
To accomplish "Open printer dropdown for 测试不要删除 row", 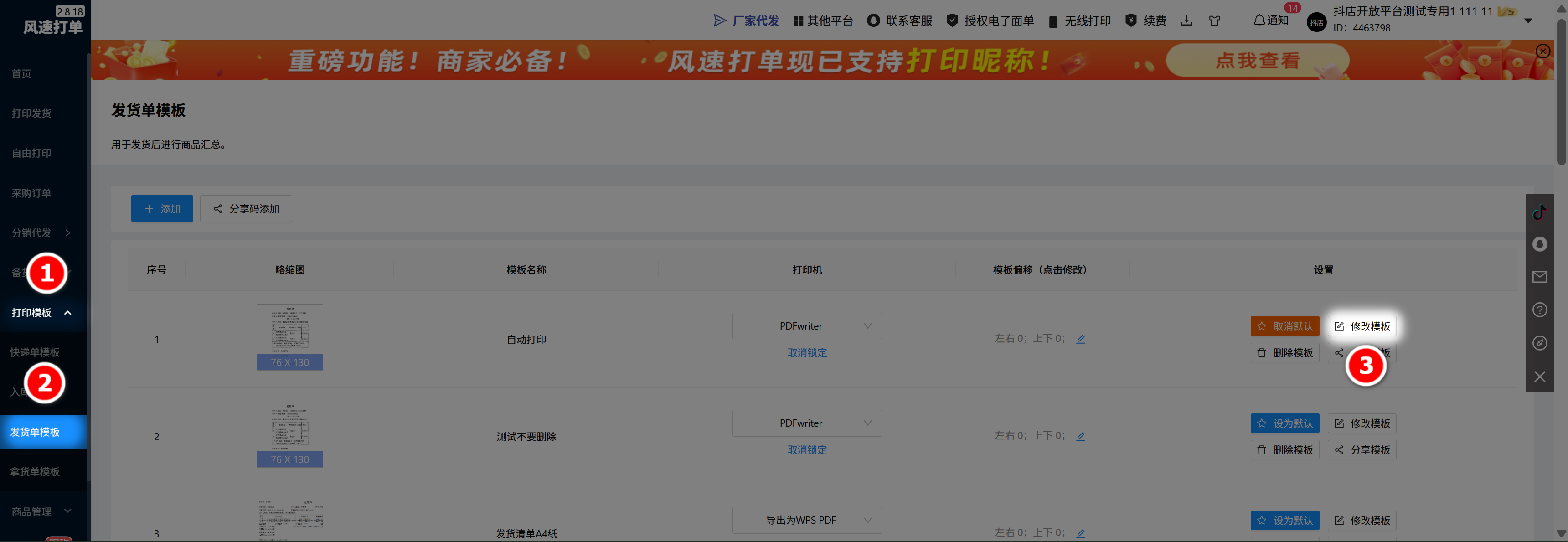I will click(806, 423).
